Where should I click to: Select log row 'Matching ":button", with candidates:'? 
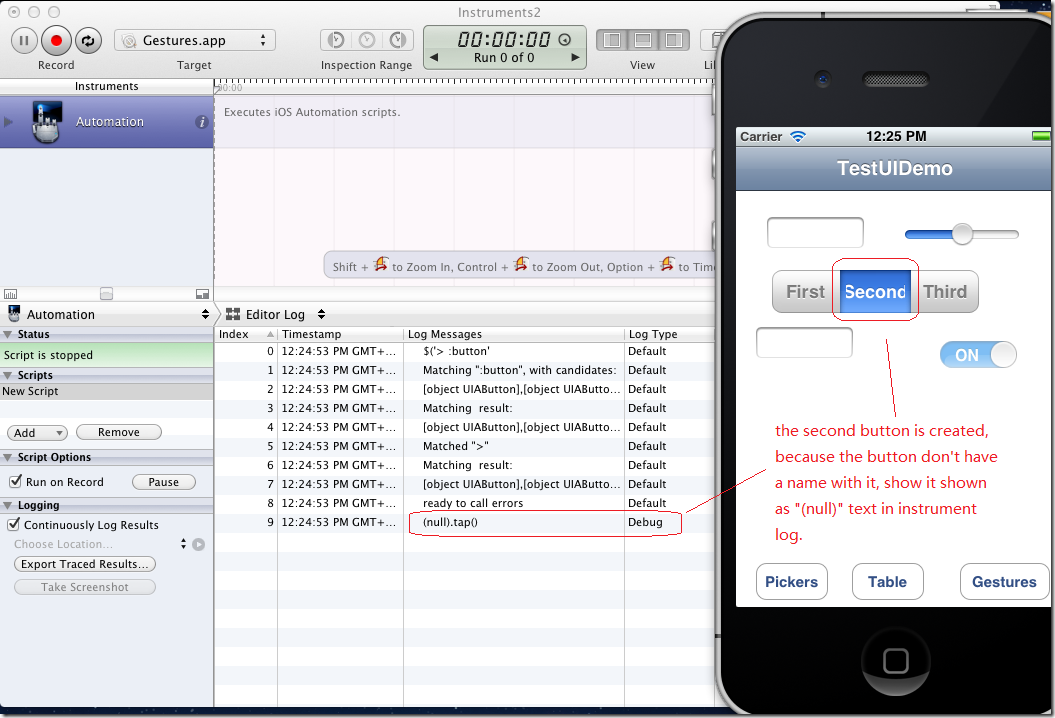[x=464, y=370]
